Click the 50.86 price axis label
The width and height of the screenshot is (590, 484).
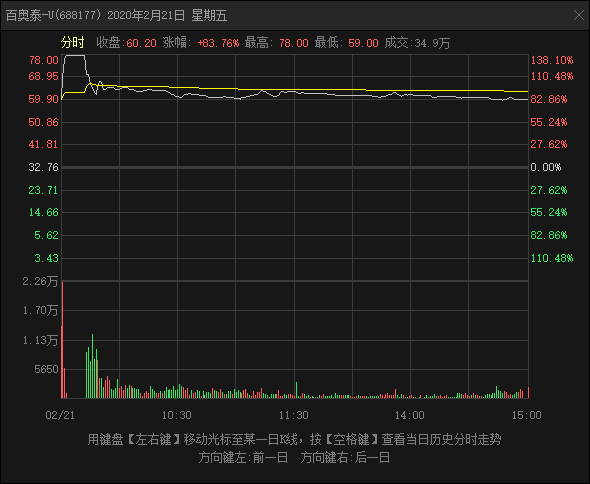click(x=44, y=122)
